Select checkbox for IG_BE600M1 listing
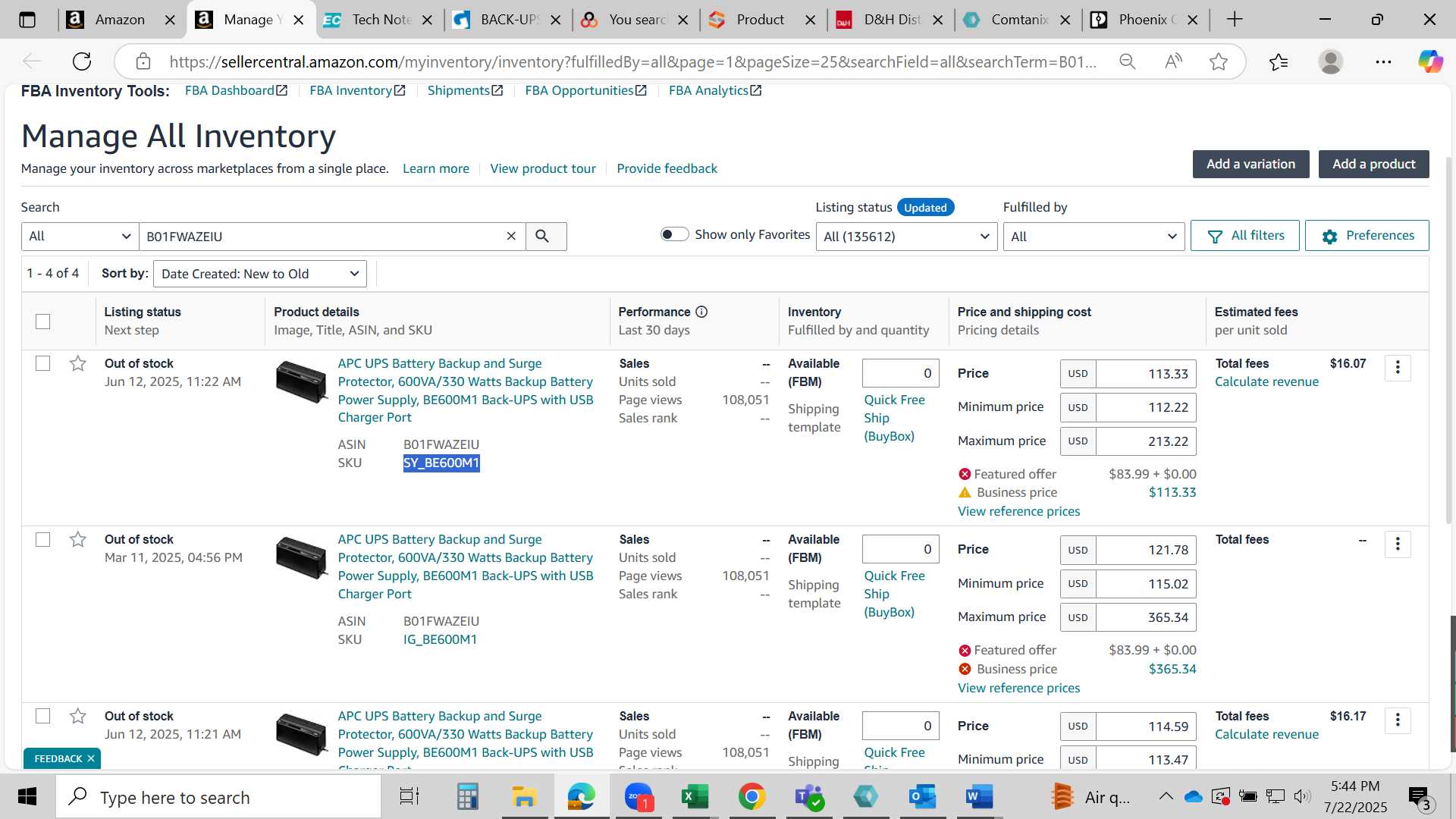The width and height of the screenshot is (1456, 819). tap(43, 540)
